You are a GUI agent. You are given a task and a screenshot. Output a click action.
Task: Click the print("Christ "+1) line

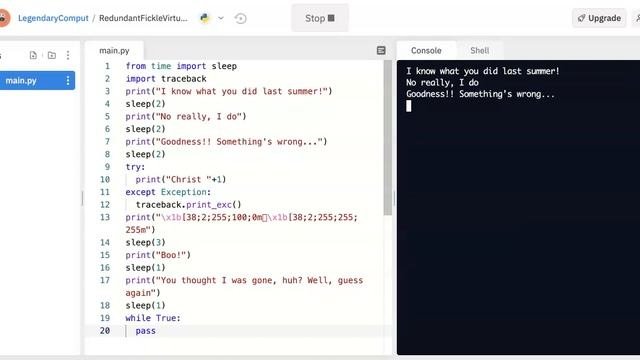pyautogui.click(x=181, y=180)
